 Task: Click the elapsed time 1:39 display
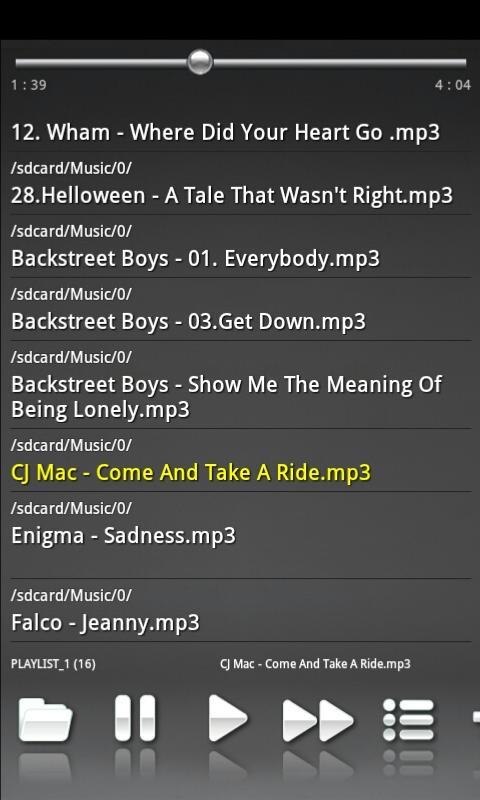(x=29, y=85)
